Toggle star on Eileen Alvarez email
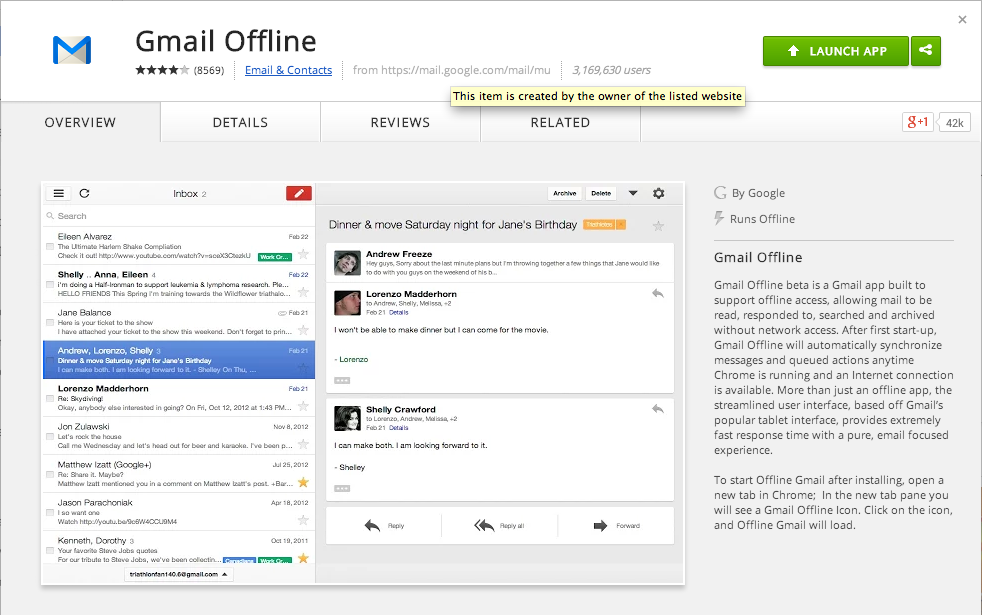 (303, 254)
